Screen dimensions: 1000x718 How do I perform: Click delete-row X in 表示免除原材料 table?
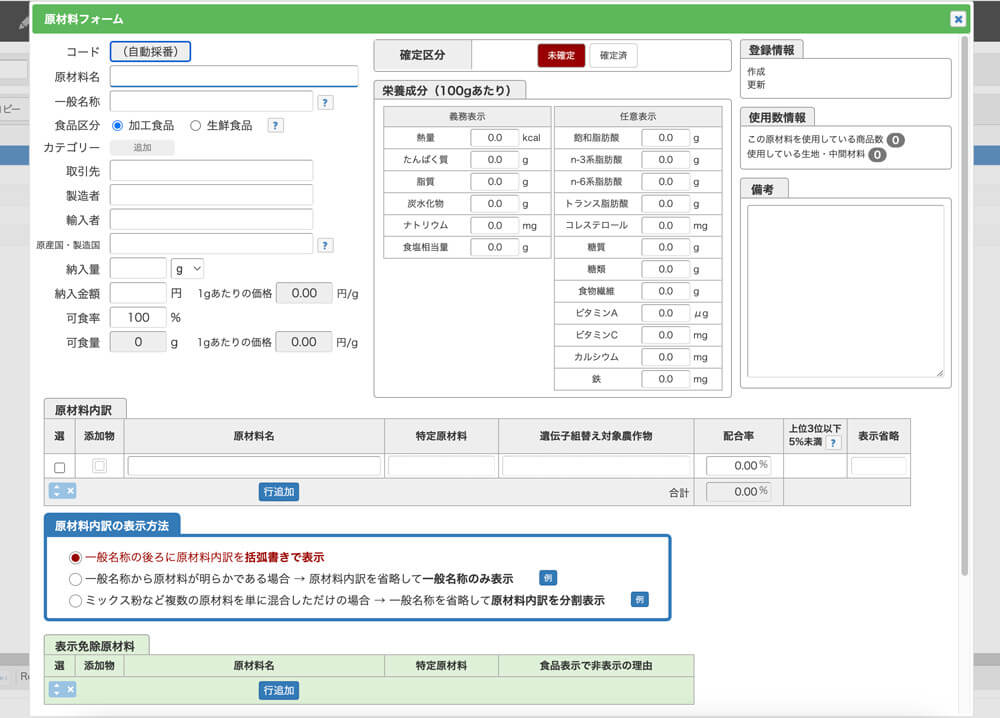pyautogui.click(x=70, y=689)
